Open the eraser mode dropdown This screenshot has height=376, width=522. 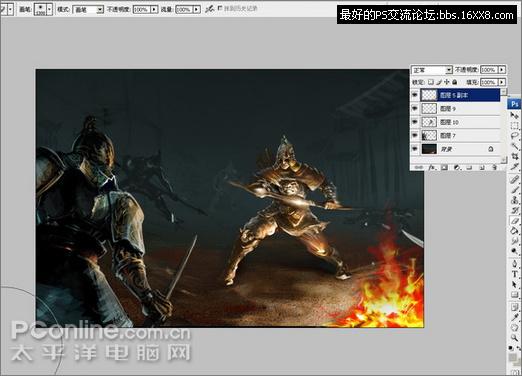click(100, 10)
